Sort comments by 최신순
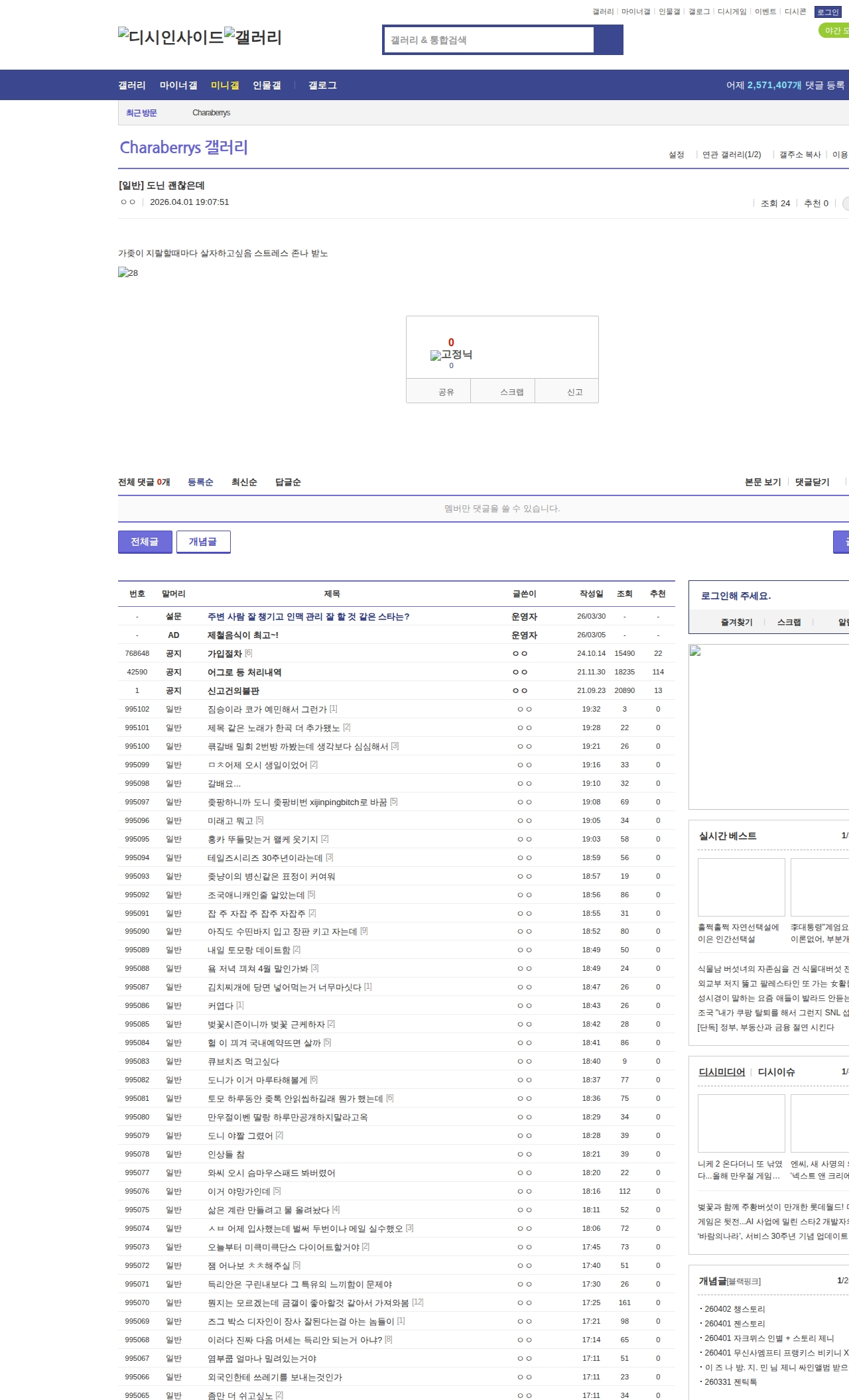849x1400 pixels. [244, 482]
